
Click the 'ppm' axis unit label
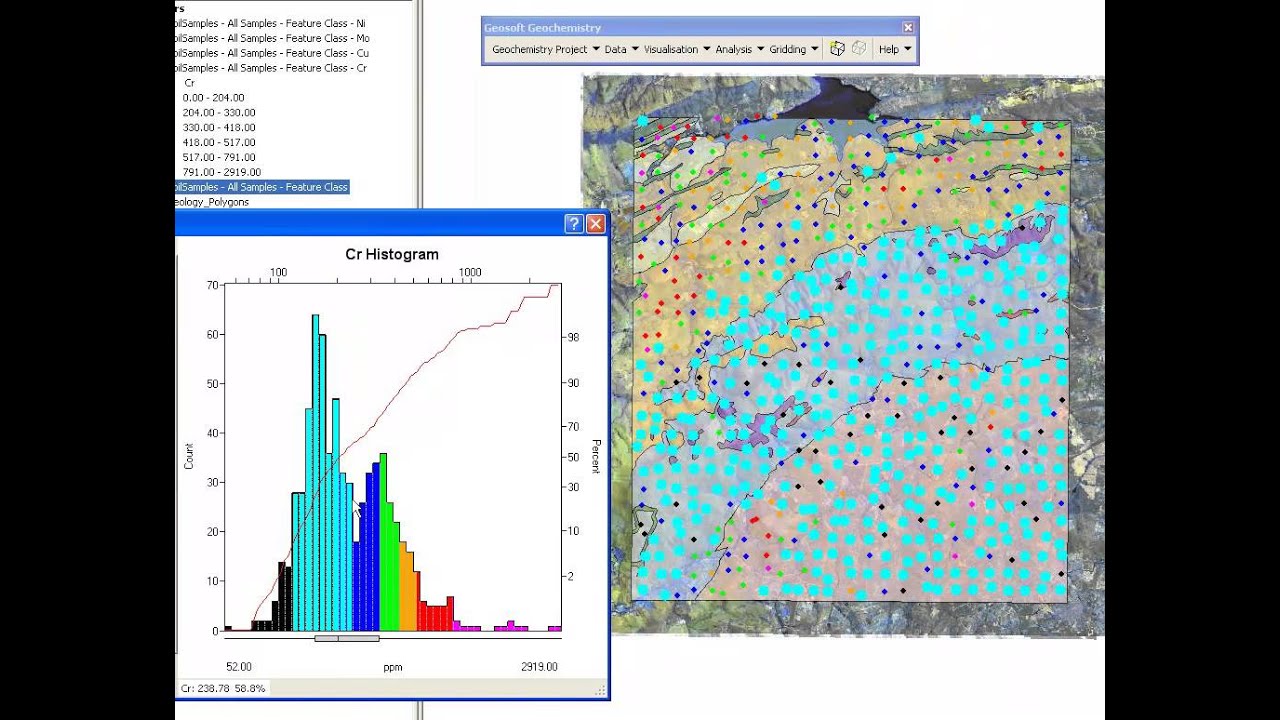click(x=393, y=667)
